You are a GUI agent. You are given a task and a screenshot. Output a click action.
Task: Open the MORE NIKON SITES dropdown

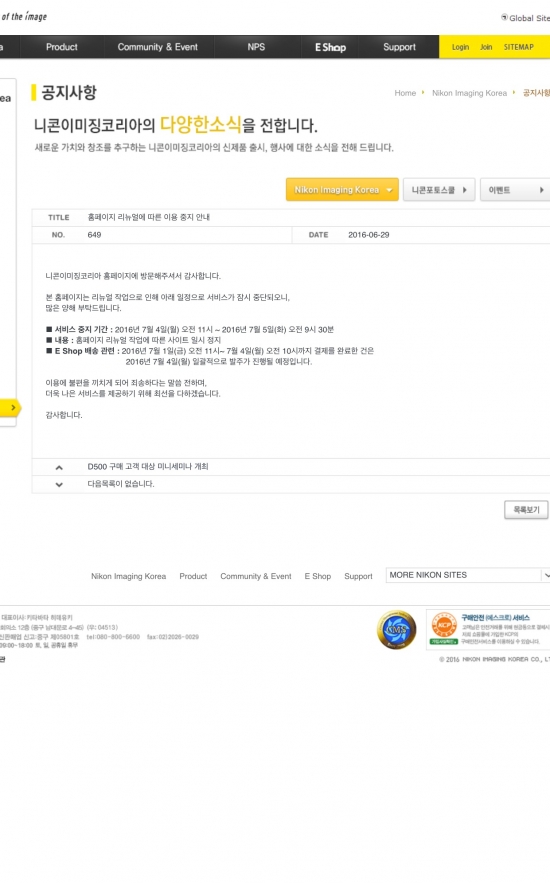tap(468, 575)
